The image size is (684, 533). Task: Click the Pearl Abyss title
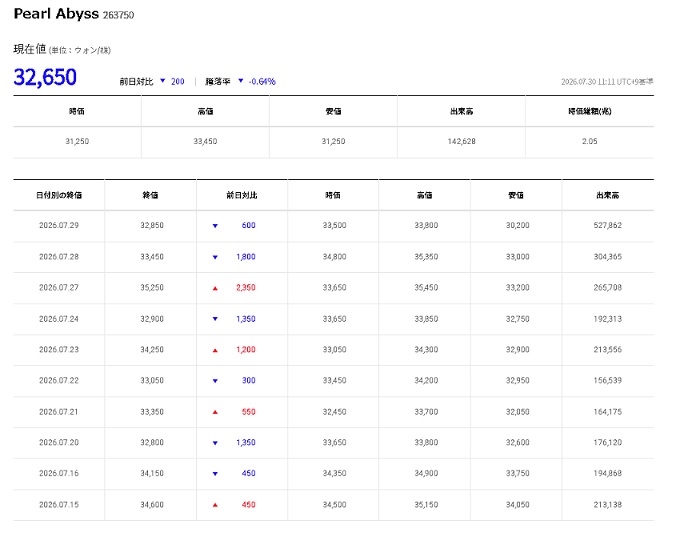[56, 14]
